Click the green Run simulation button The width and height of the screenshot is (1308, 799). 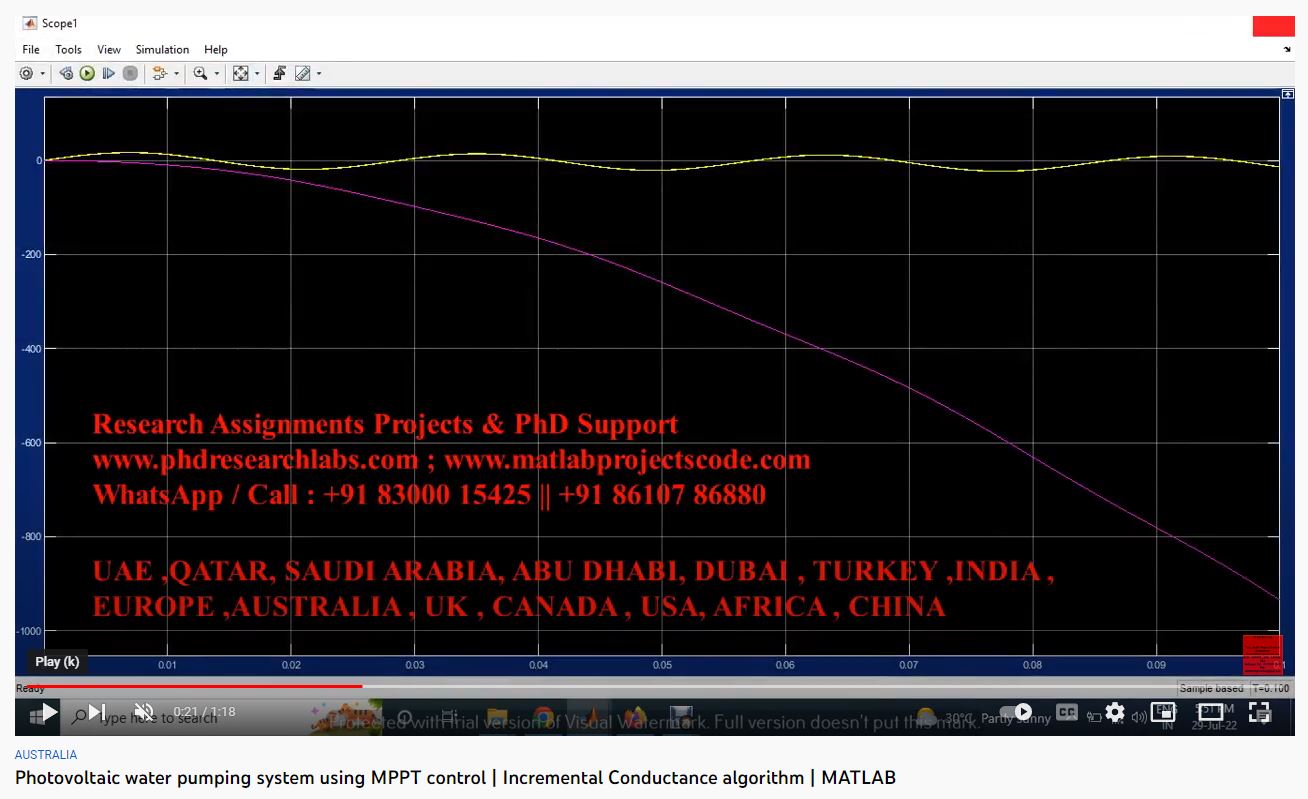coord(87,74)
